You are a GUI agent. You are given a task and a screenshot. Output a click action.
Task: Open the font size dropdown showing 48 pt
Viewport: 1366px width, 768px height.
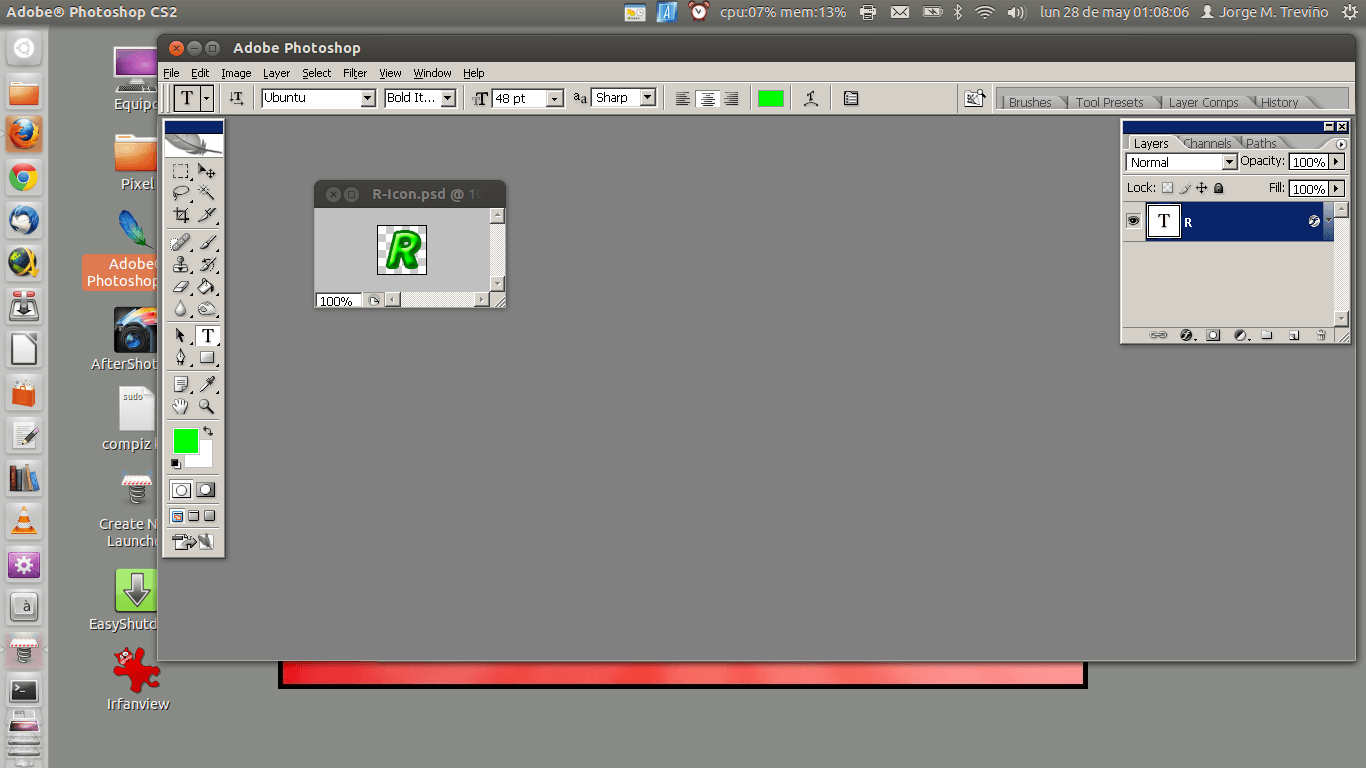point(555,98)
